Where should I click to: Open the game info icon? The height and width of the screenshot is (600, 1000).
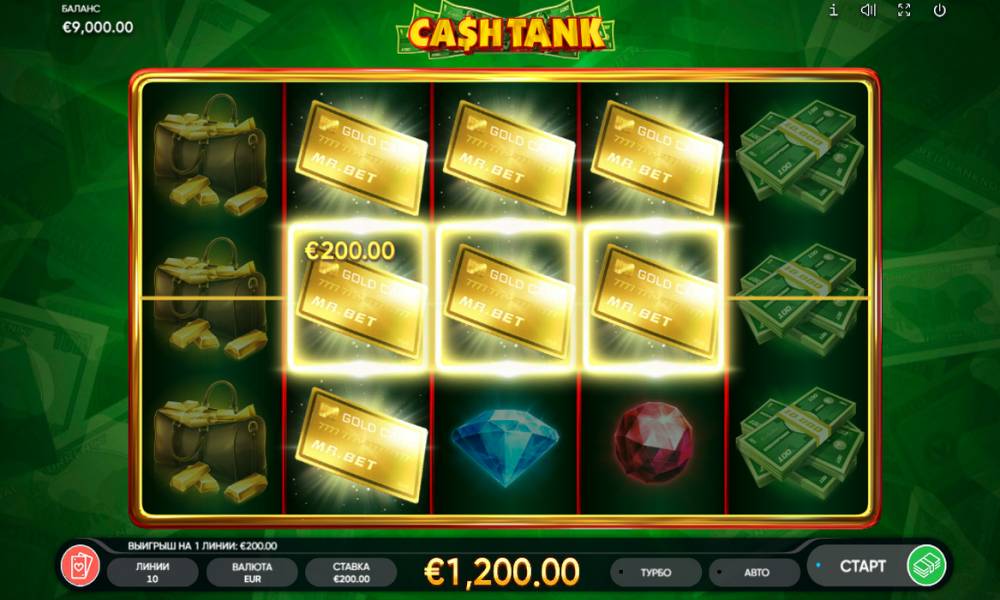point(834,10)
